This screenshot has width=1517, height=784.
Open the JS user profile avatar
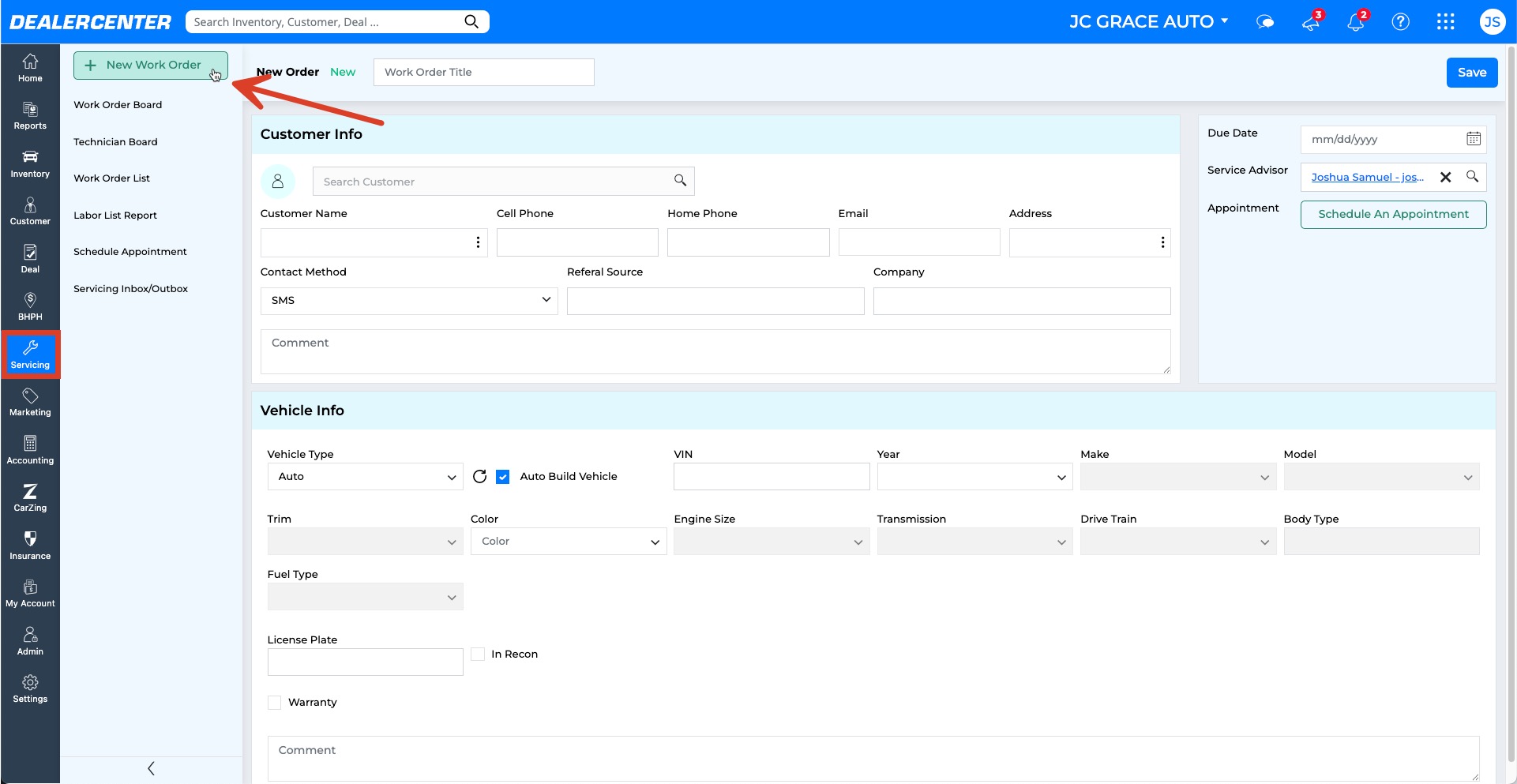coord(1492,22)
